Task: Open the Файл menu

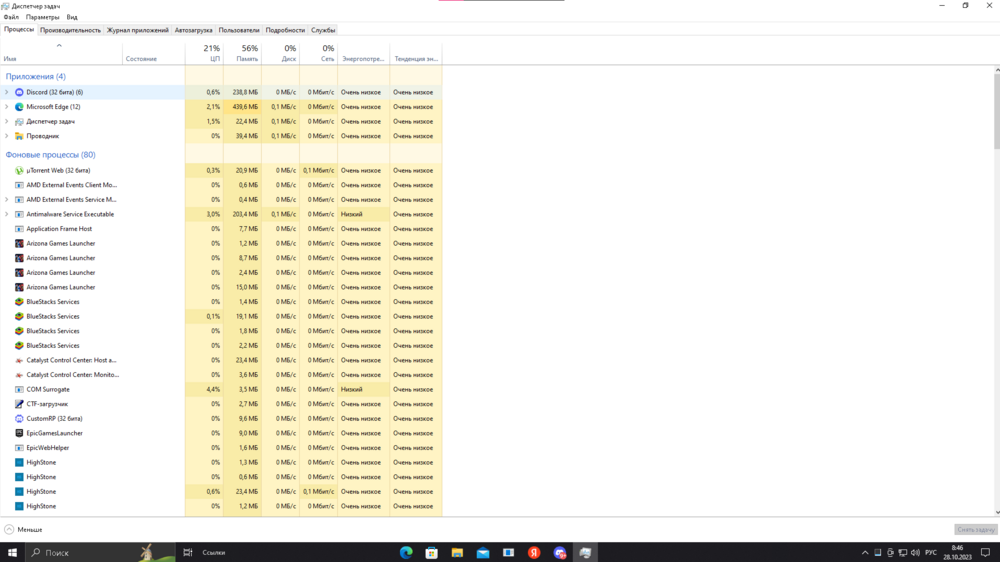Action: coord(11,17)
